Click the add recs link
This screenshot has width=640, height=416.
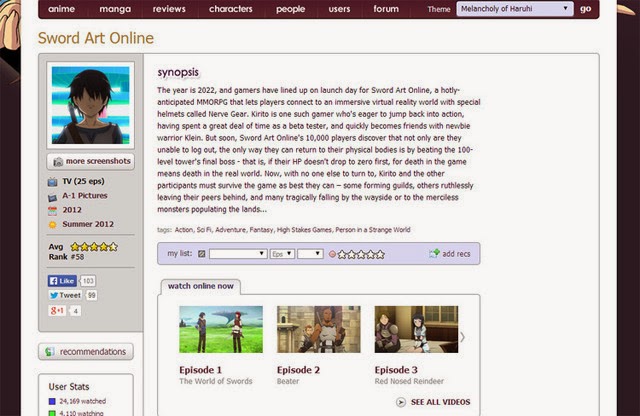(456, 254)
